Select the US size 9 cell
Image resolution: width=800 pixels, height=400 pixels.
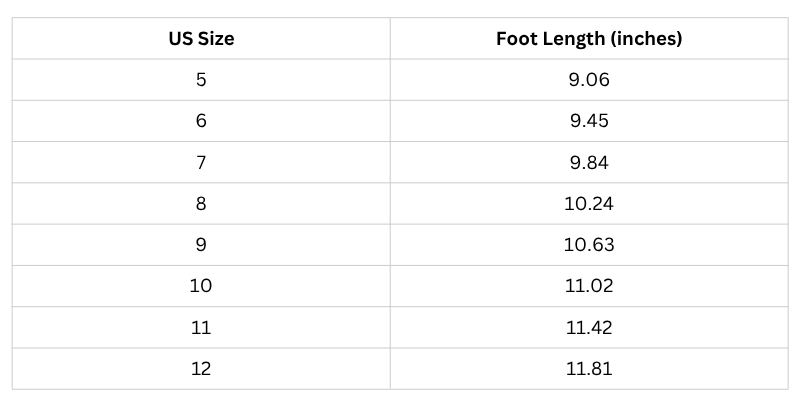click(201, 245)
